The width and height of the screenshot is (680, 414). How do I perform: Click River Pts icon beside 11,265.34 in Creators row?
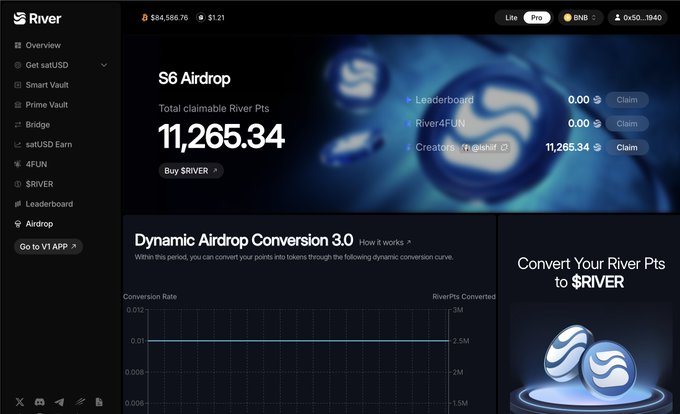[x=597, y=148]
